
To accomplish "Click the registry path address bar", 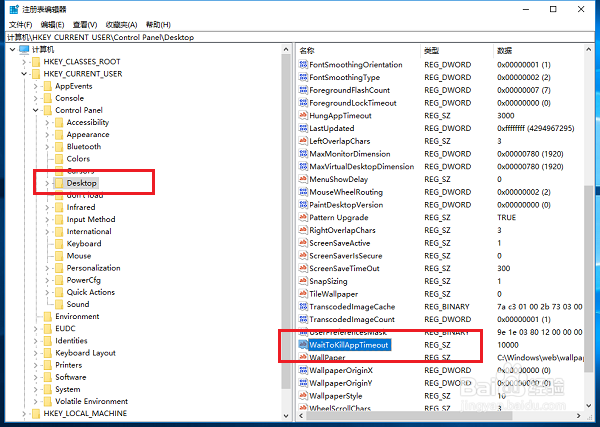I will (300, 37).
